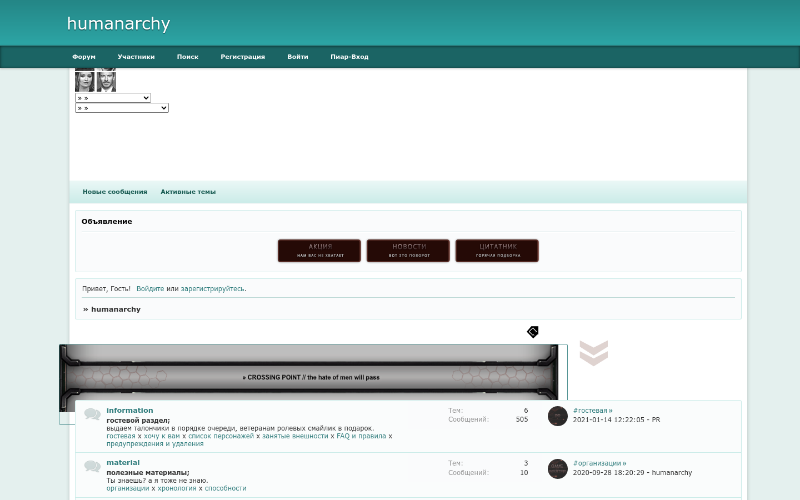Viewport: 800px width, 500px height.
Task: Open the first shorter dropdown select
Action: tap(113, 98)
